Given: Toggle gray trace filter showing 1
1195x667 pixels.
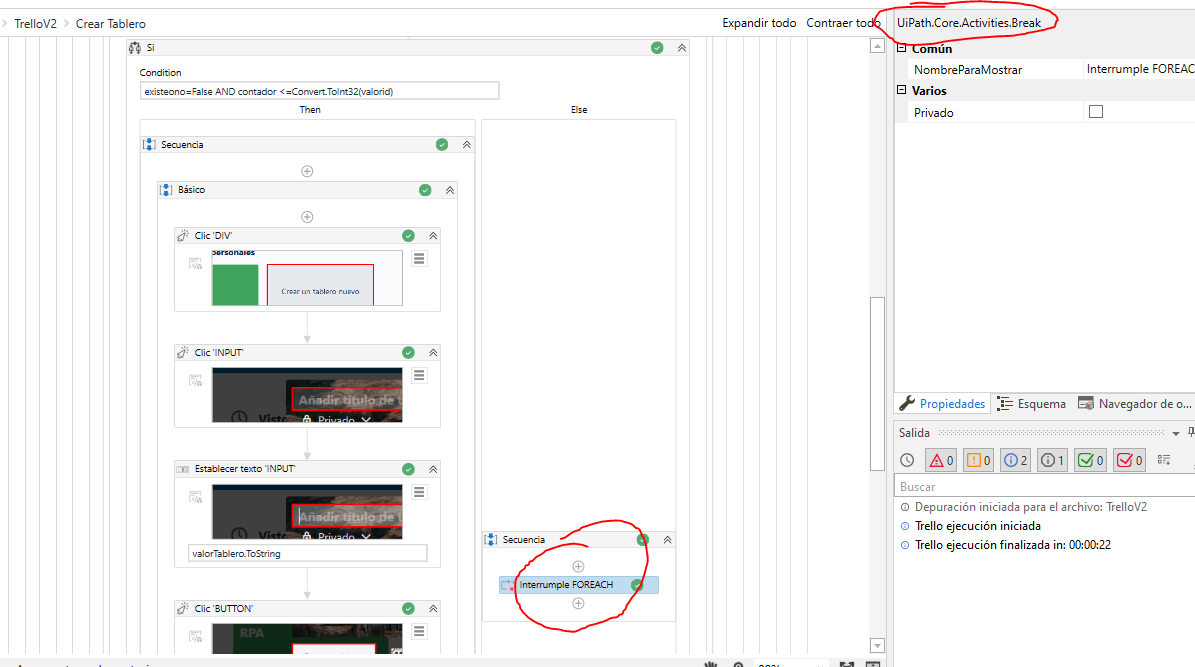Looking at the screenshot, I should click(1052, 460).
